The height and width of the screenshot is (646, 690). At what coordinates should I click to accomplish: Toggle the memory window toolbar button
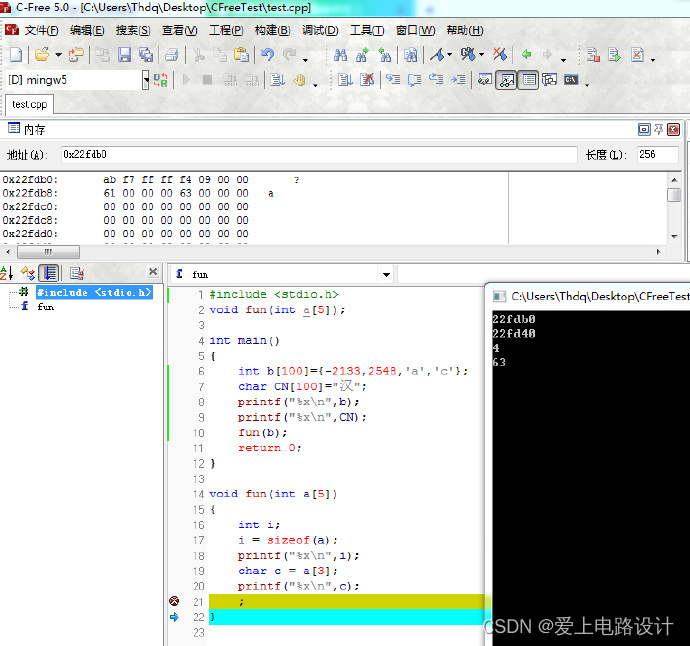(529, 80)
